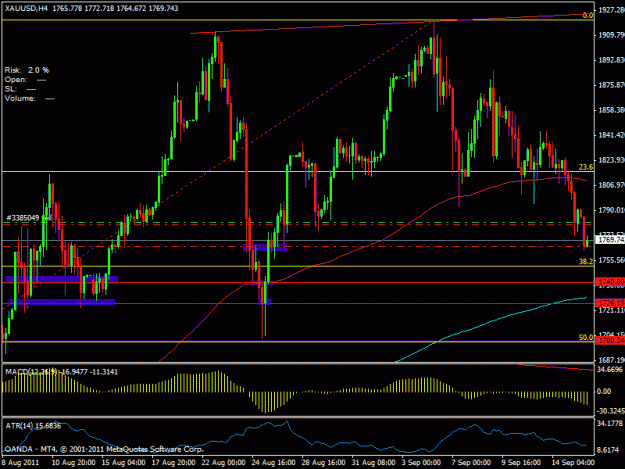Click the red 1700.24 level price tag
Screen dimensions: 625x469
(610, 341)
